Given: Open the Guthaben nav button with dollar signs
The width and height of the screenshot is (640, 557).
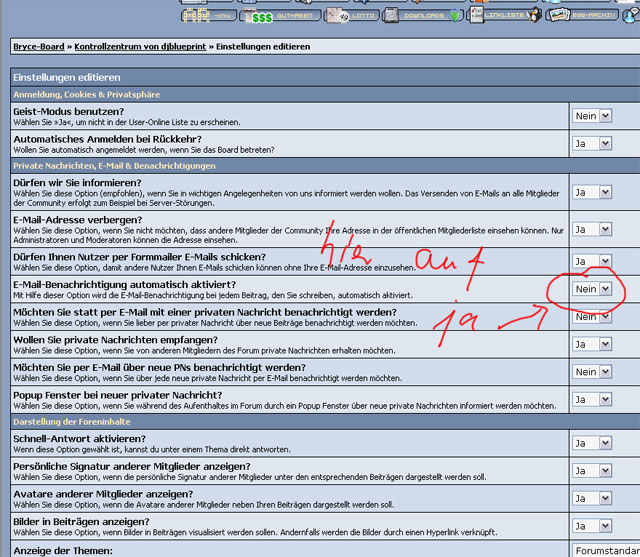Looking at the screenshot, I should click(280, 16).
